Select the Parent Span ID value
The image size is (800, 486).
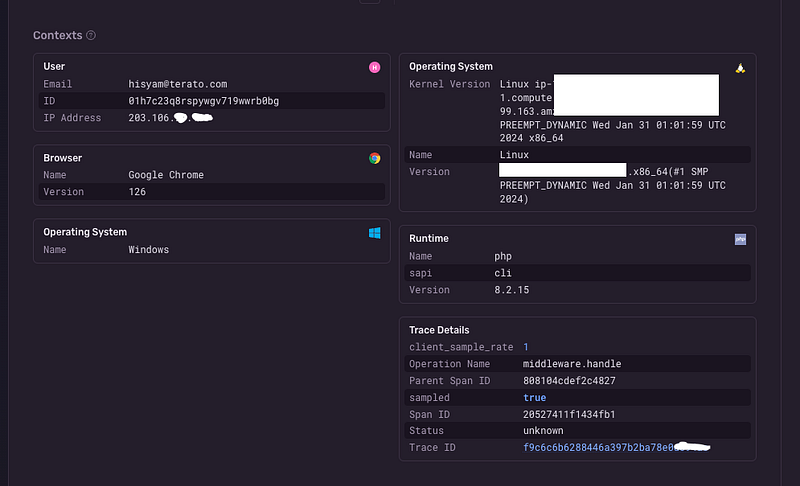tap(569, 380)
